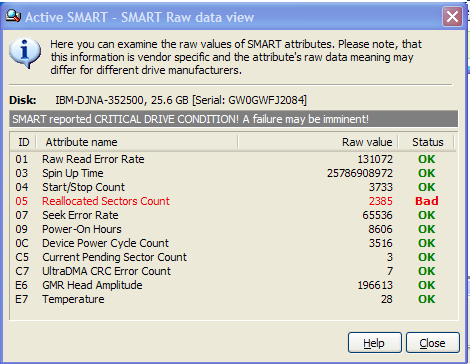Click the raw value 65536
The image size is (470, 364).
click(378, 215)
